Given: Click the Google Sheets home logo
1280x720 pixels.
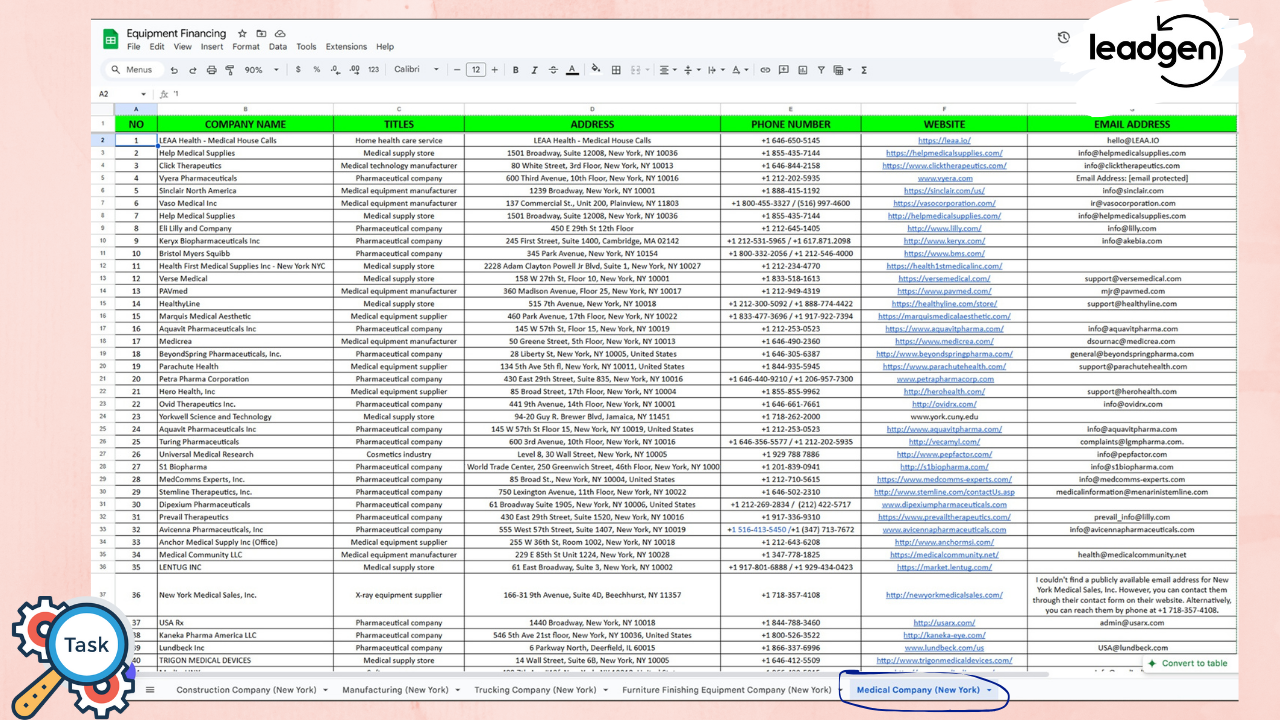Looking at the screenshot, I should [x=111, y=39].
